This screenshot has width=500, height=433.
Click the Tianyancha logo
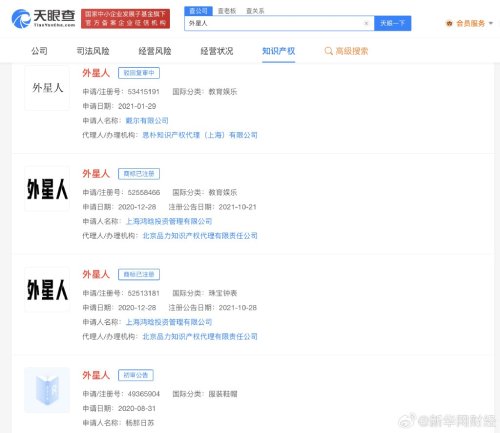pos(43,19)
